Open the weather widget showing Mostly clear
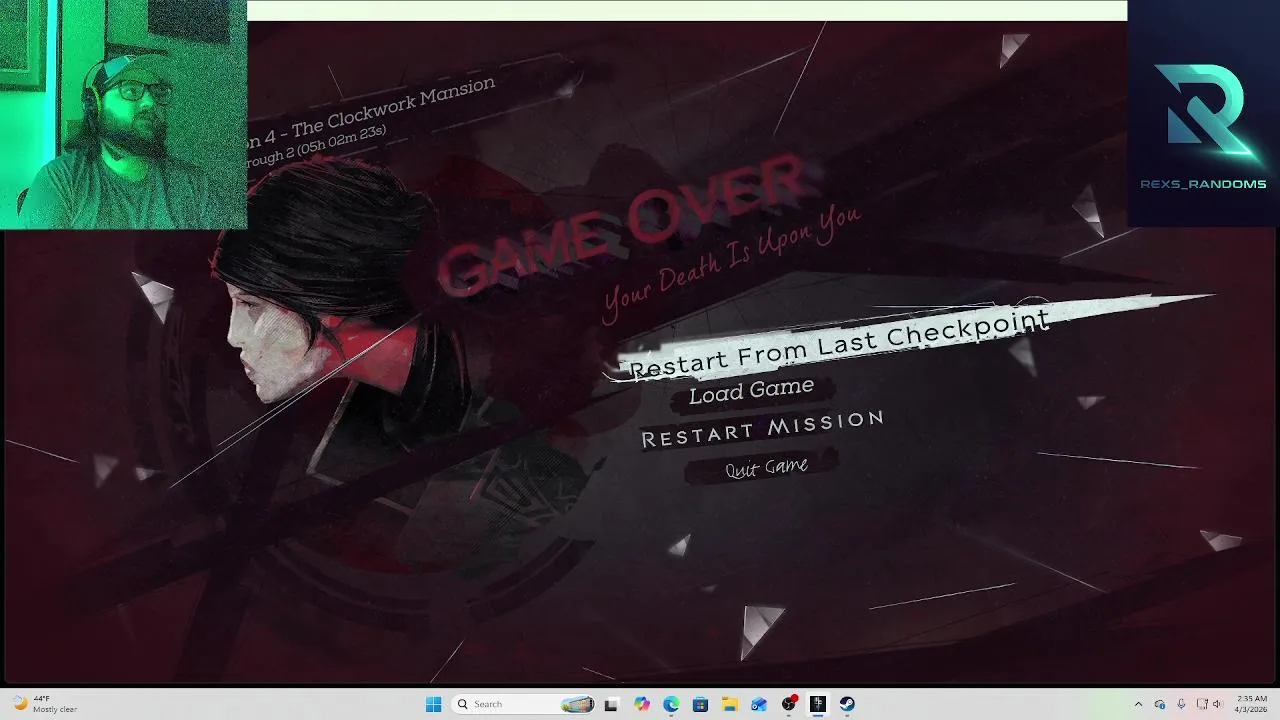 pyautogui.click(x=44, y=704)
